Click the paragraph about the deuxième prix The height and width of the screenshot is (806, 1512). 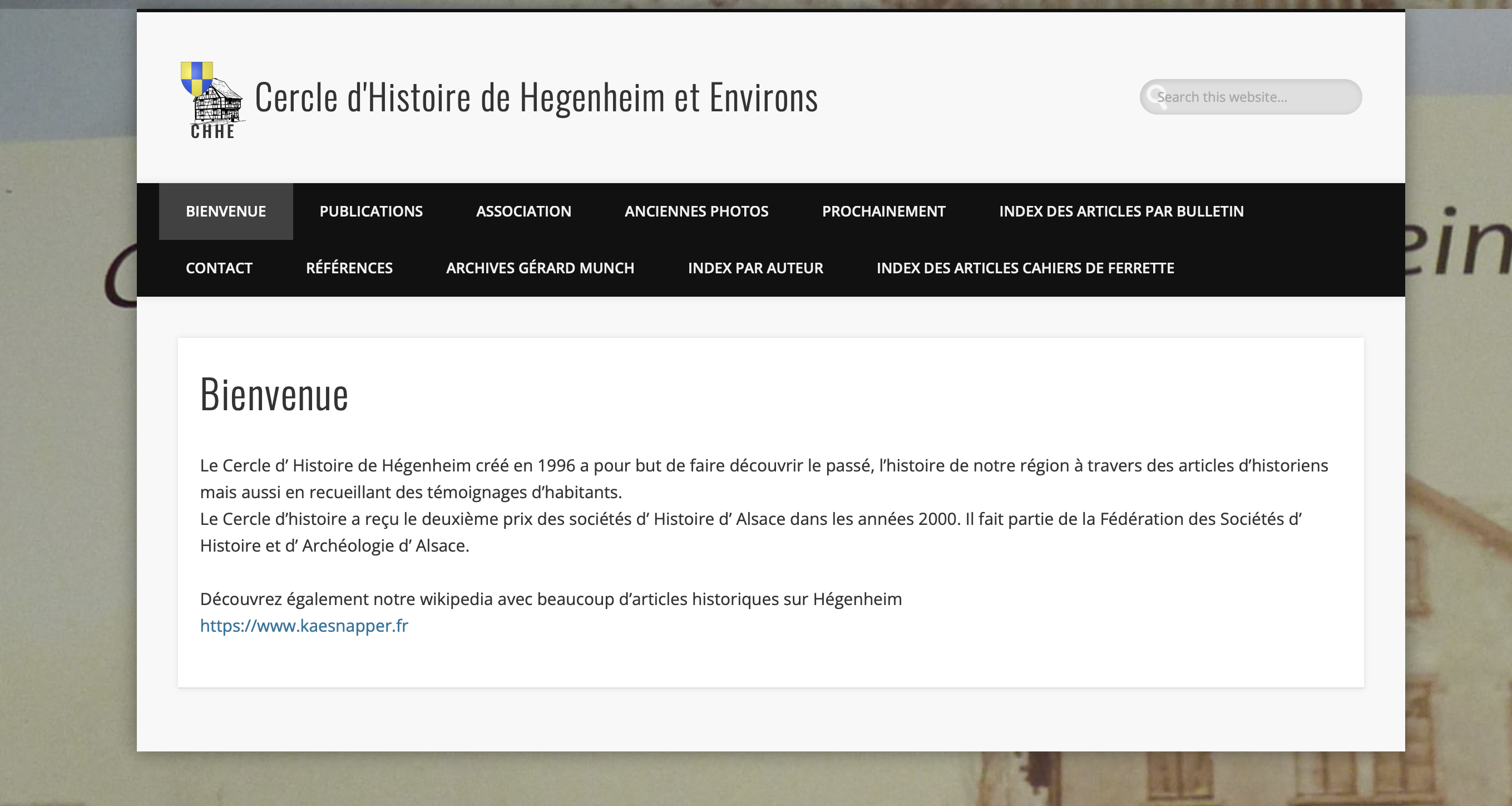[x=752, y=532]
